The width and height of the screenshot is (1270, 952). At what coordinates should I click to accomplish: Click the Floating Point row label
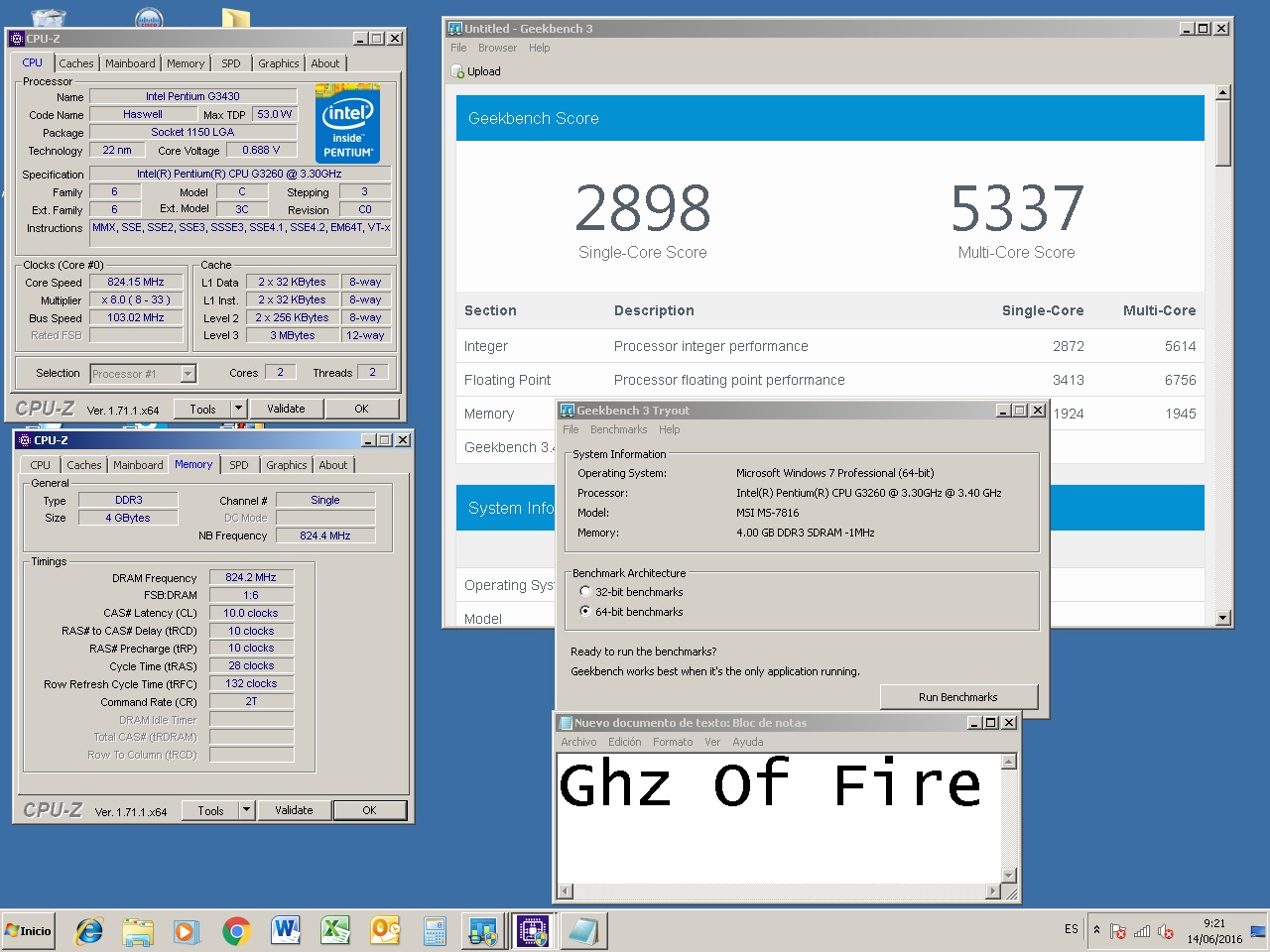[x=507, y=380]
